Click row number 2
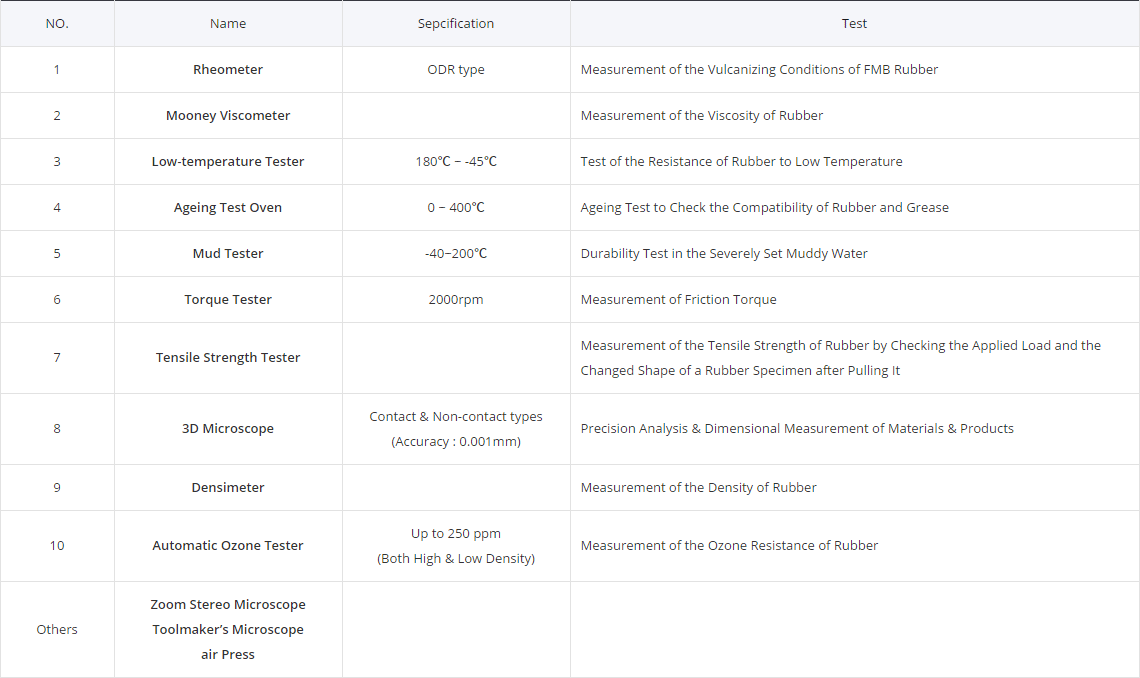This screenshot has height=678, width=1140. (57, 116)
